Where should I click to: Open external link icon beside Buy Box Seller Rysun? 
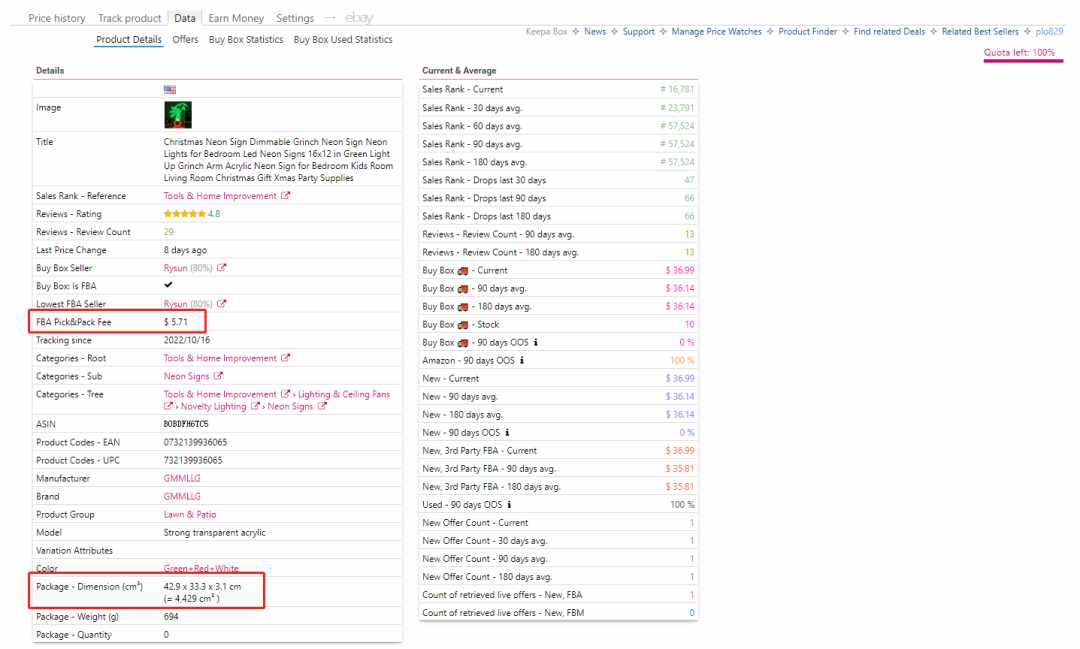(221, 267)
